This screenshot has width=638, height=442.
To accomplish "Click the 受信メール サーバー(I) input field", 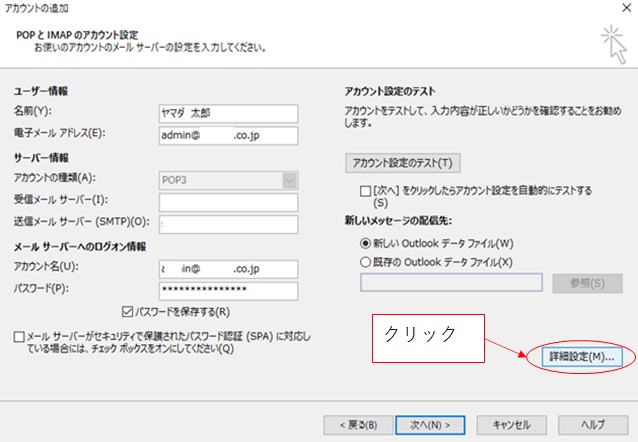I will pos(228,202).
